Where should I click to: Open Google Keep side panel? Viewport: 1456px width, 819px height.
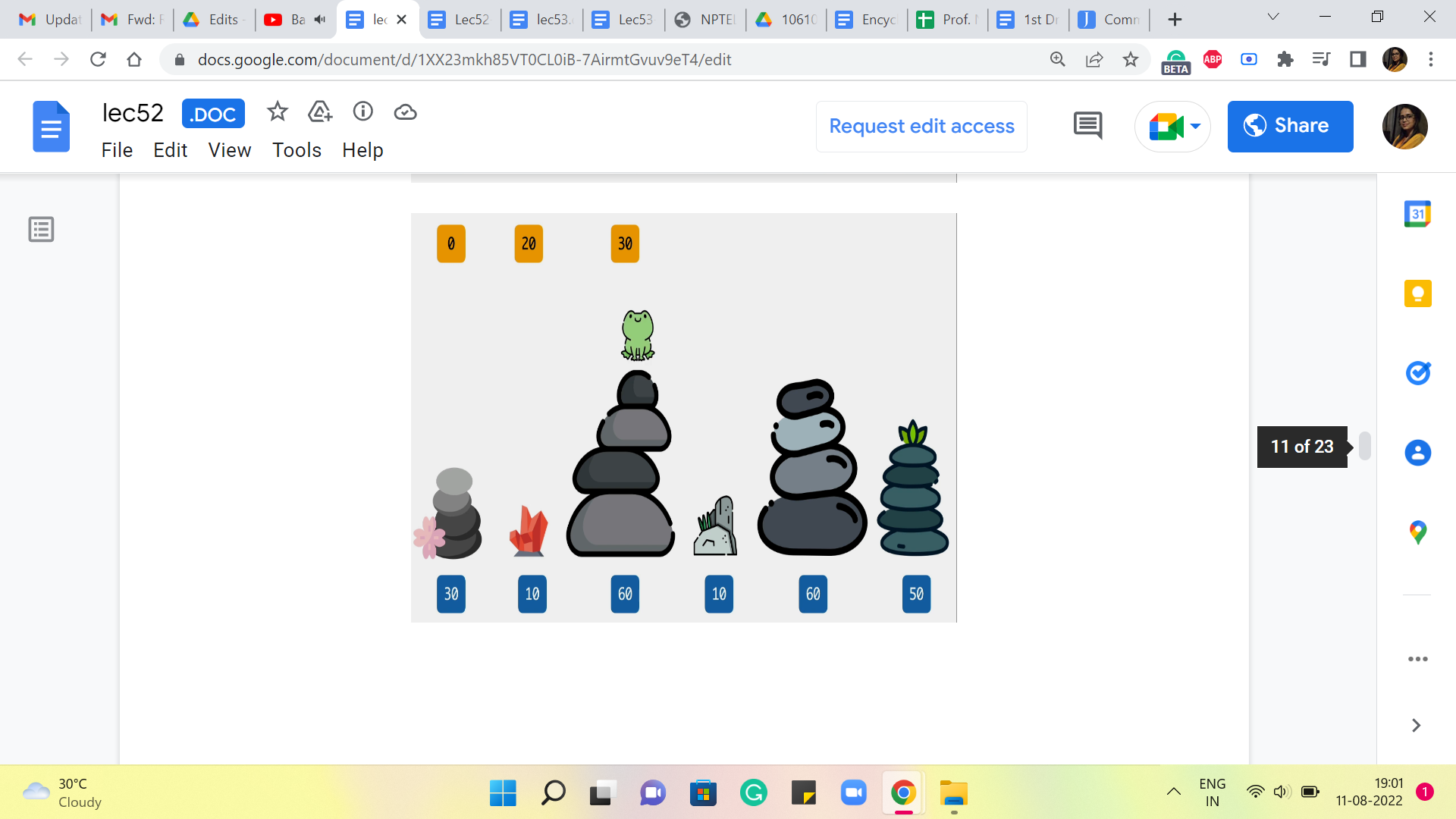pyautogui.click(x=1417, y=293)
